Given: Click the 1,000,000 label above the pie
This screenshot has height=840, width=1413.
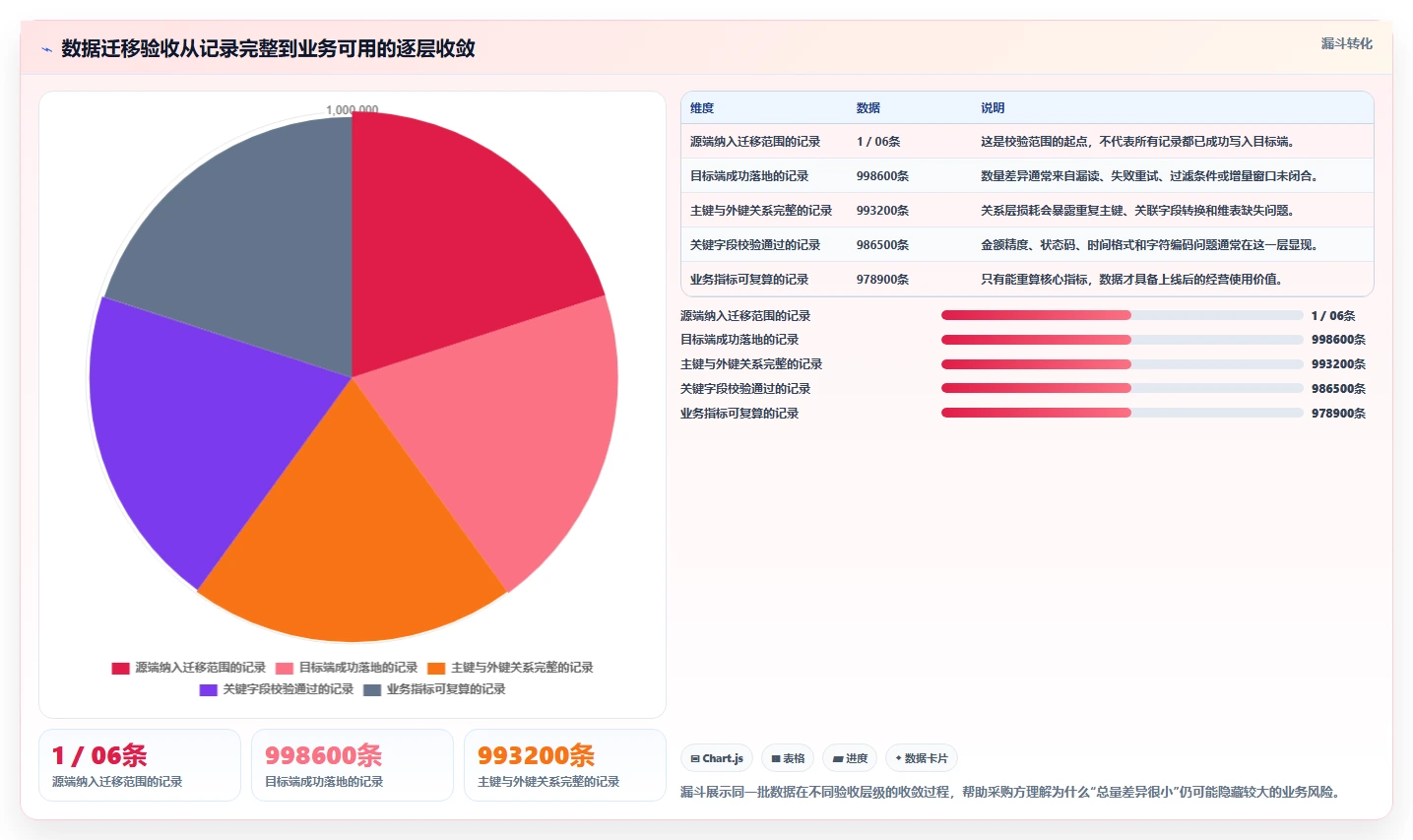Looking at the screenshot, I should pyautogui.click(x=352, y=110).
